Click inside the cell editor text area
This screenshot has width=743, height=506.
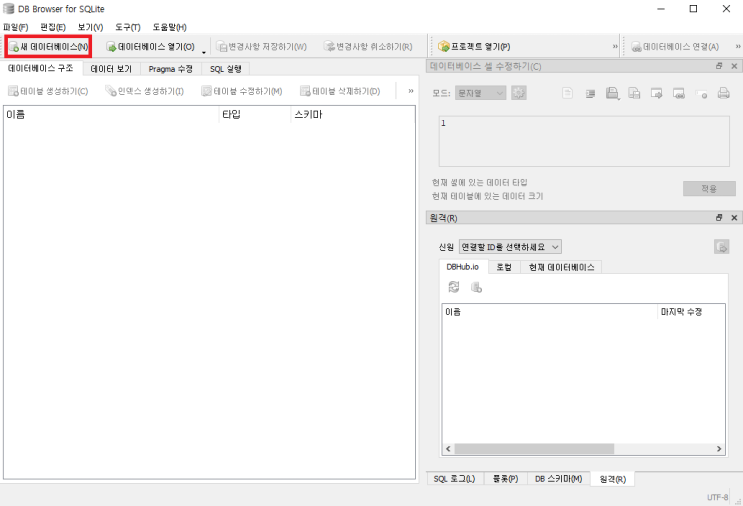584,141
